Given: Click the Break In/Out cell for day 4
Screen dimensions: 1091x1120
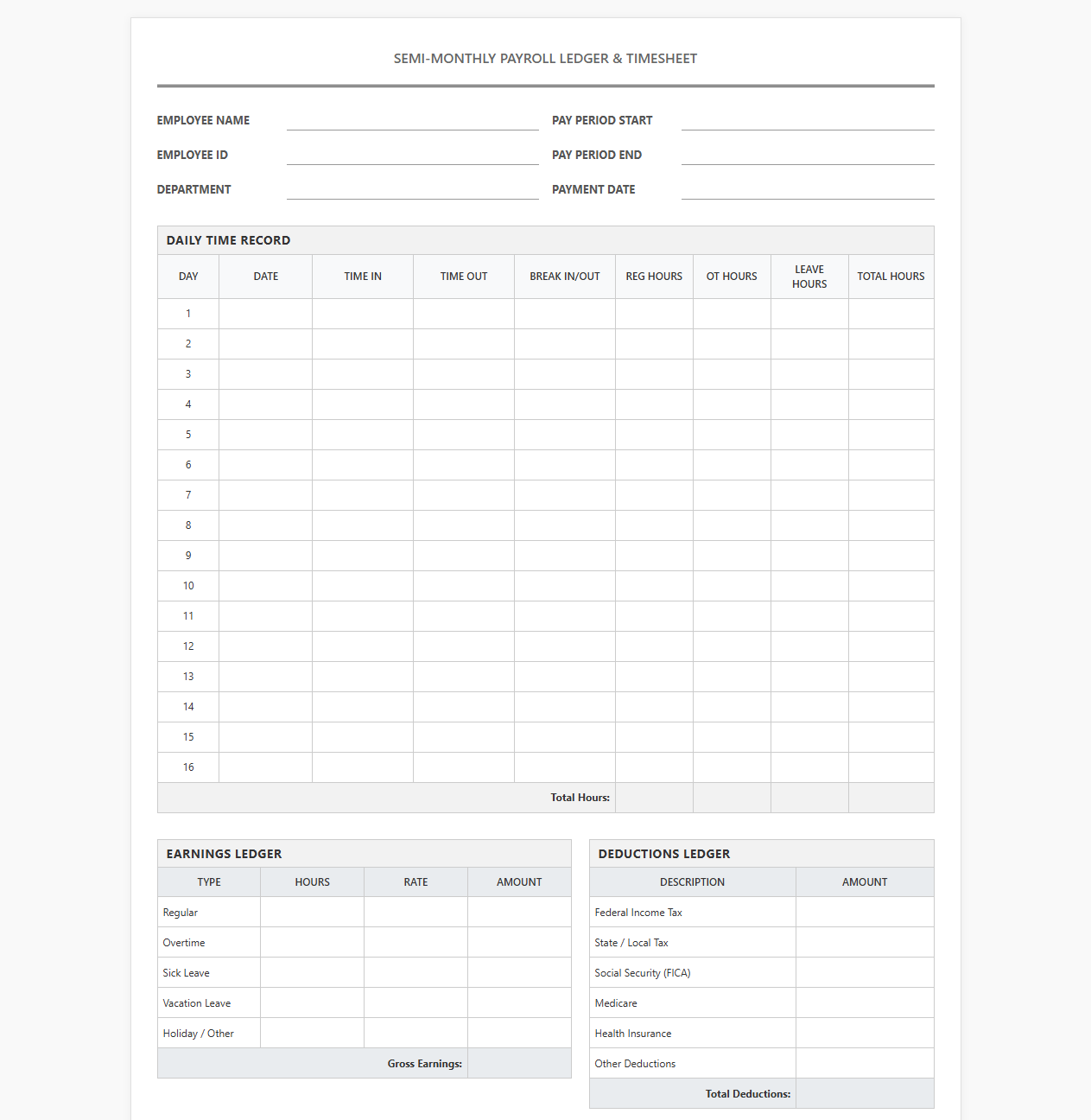Looking at the screenshot, I should click(x=565, y=404).
